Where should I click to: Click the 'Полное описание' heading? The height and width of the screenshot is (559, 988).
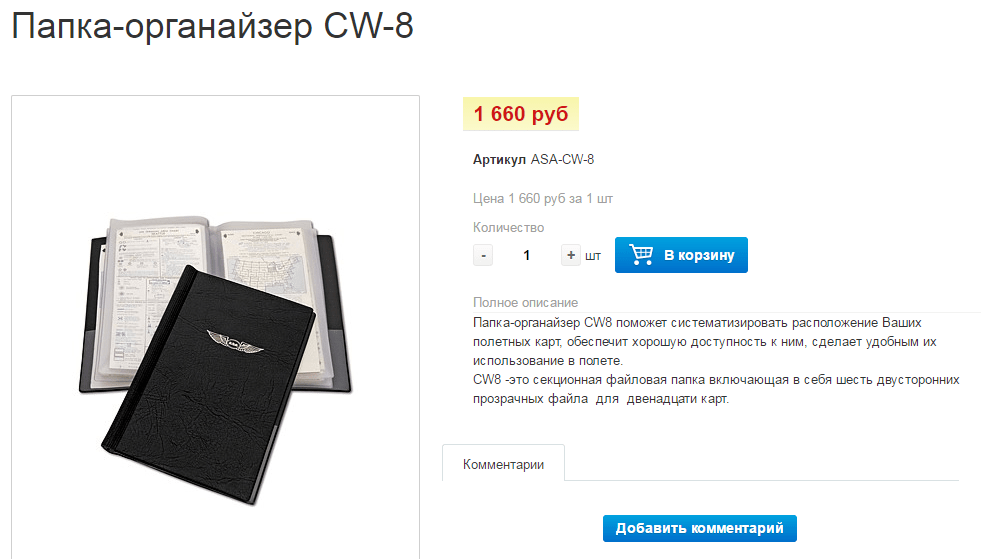526,303
